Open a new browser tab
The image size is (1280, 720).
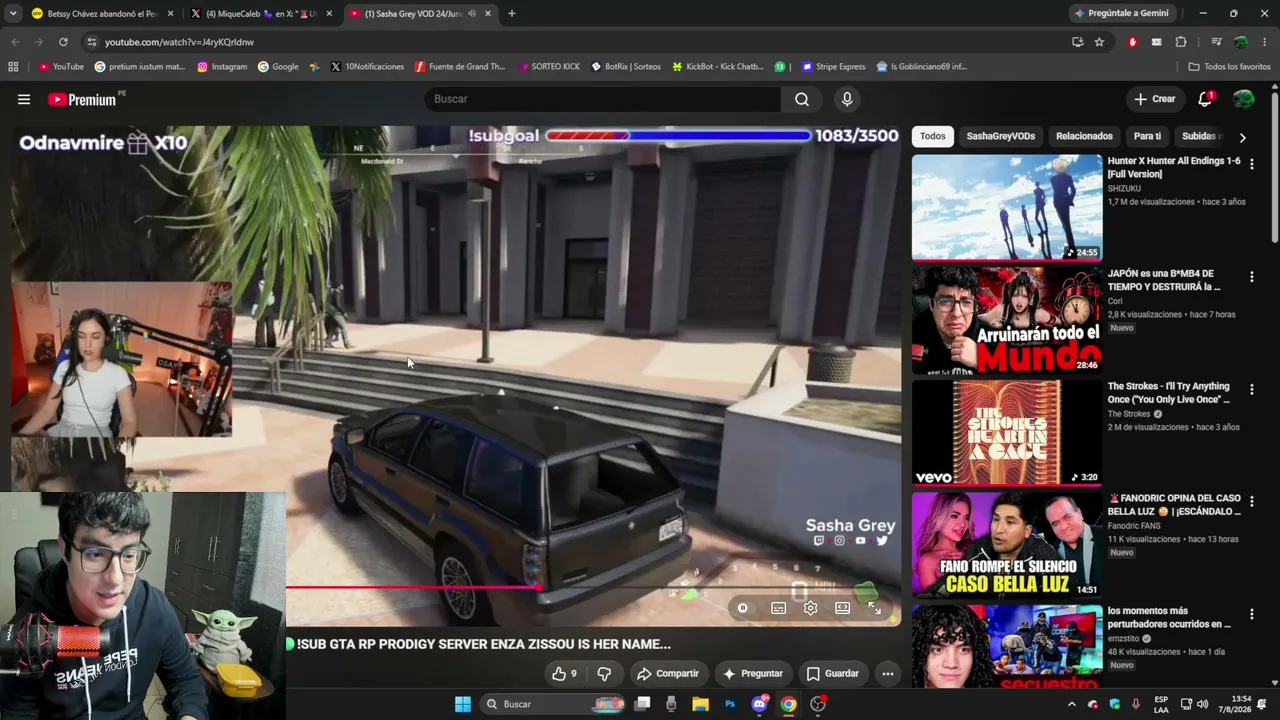pyautogui.click(x=511, y=14)
